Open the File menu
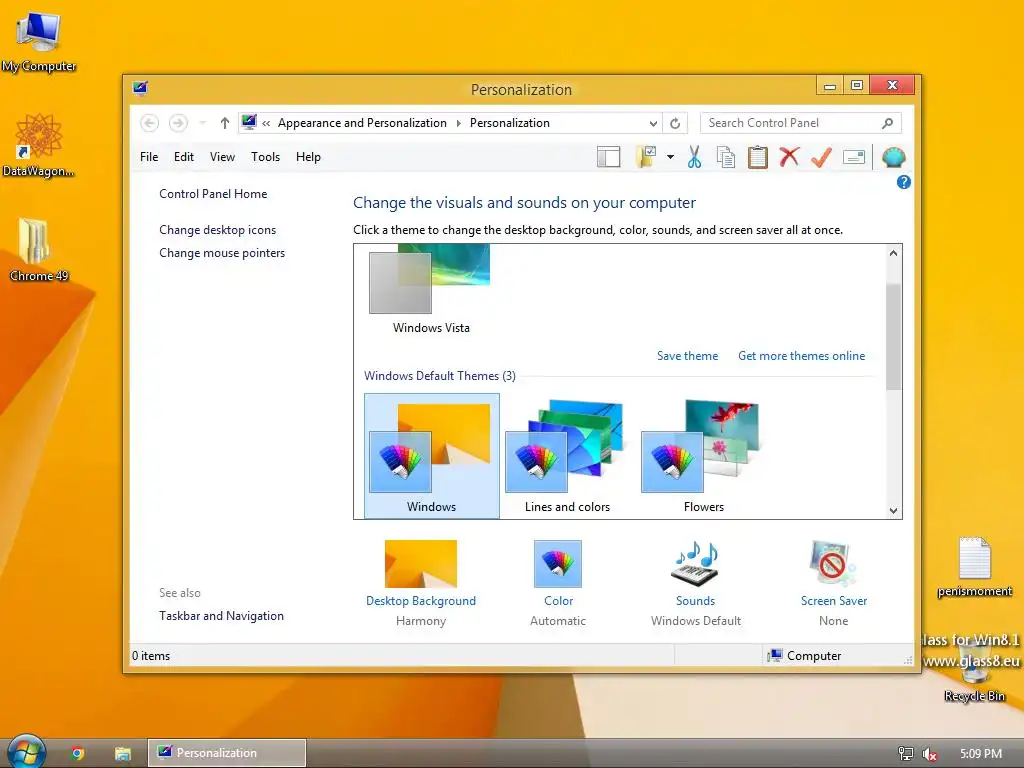Image resolution: width=1024 pixels, height=768 pixels. tap(149, 157)
